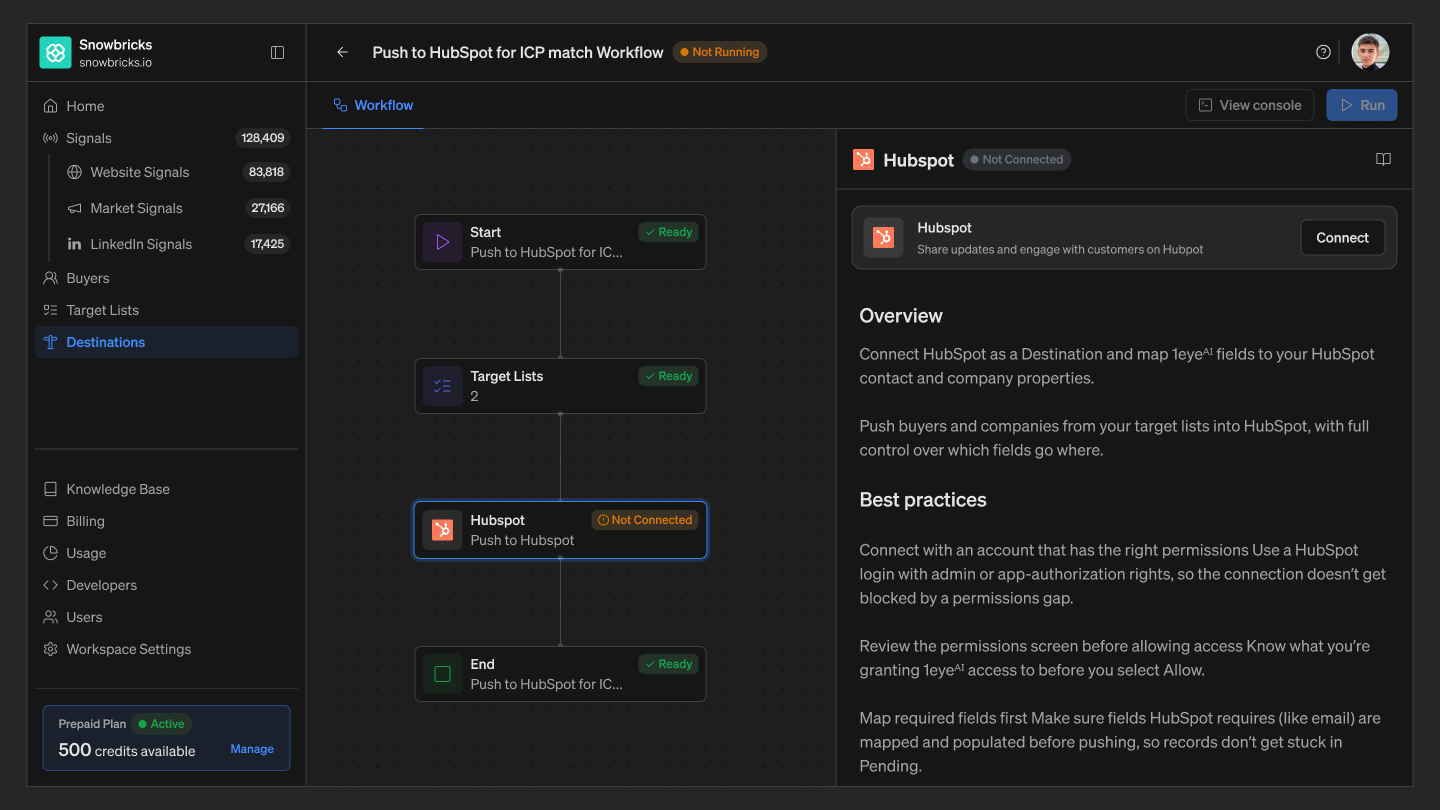Click the Overview heading

click(901, 316)
